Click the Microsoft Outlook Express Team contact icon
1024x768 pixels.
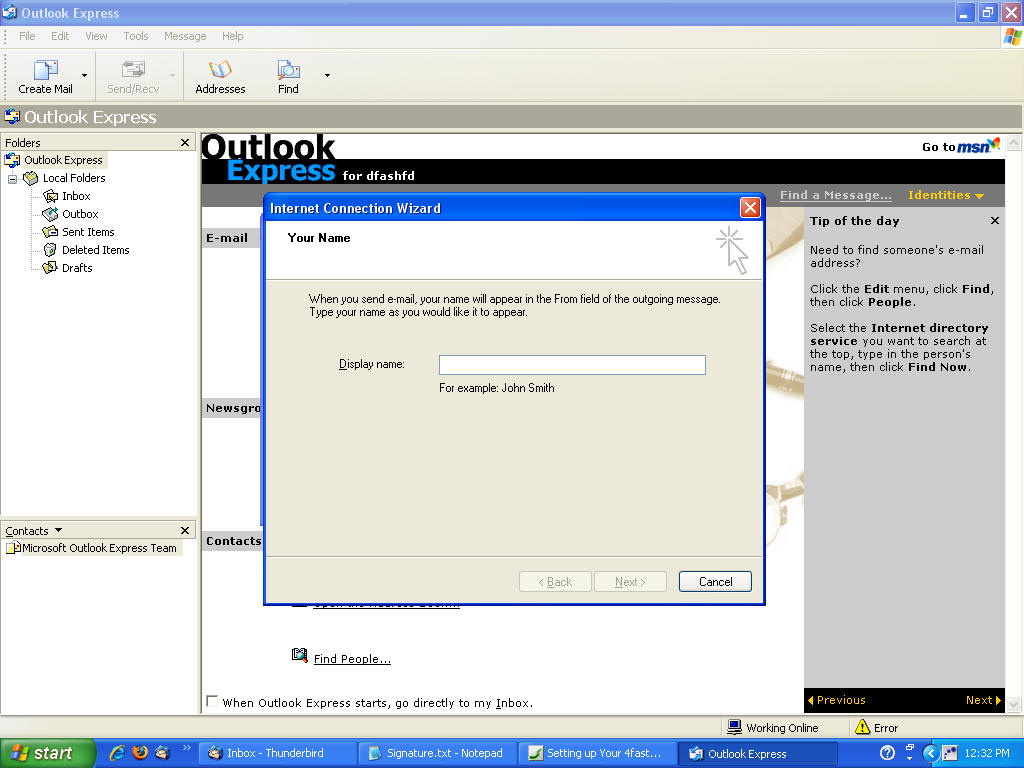pyautogui.click(x=13, y=548)
